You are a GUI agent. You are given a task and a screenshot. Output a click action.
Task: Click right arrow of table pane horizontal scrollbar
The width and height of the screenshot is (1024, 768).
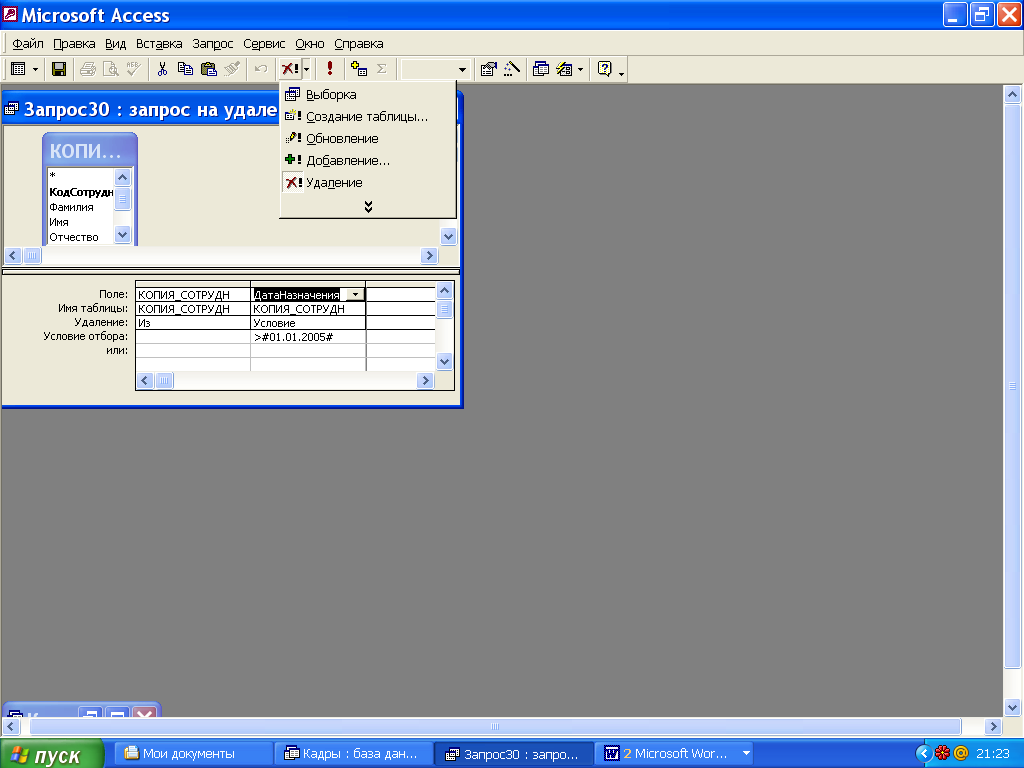click(x=429, y=255)
